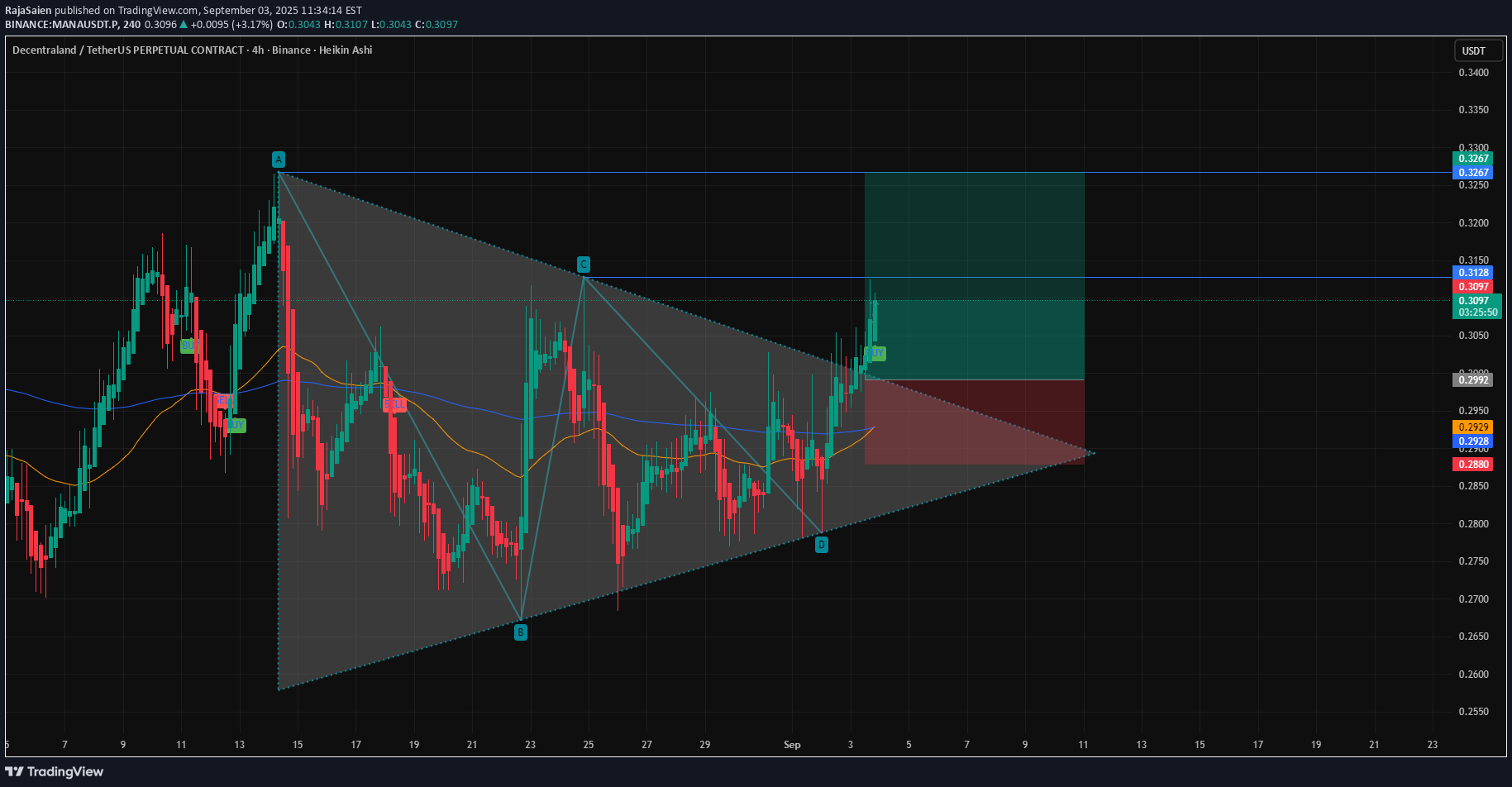Click the TradingView logo

55,771
